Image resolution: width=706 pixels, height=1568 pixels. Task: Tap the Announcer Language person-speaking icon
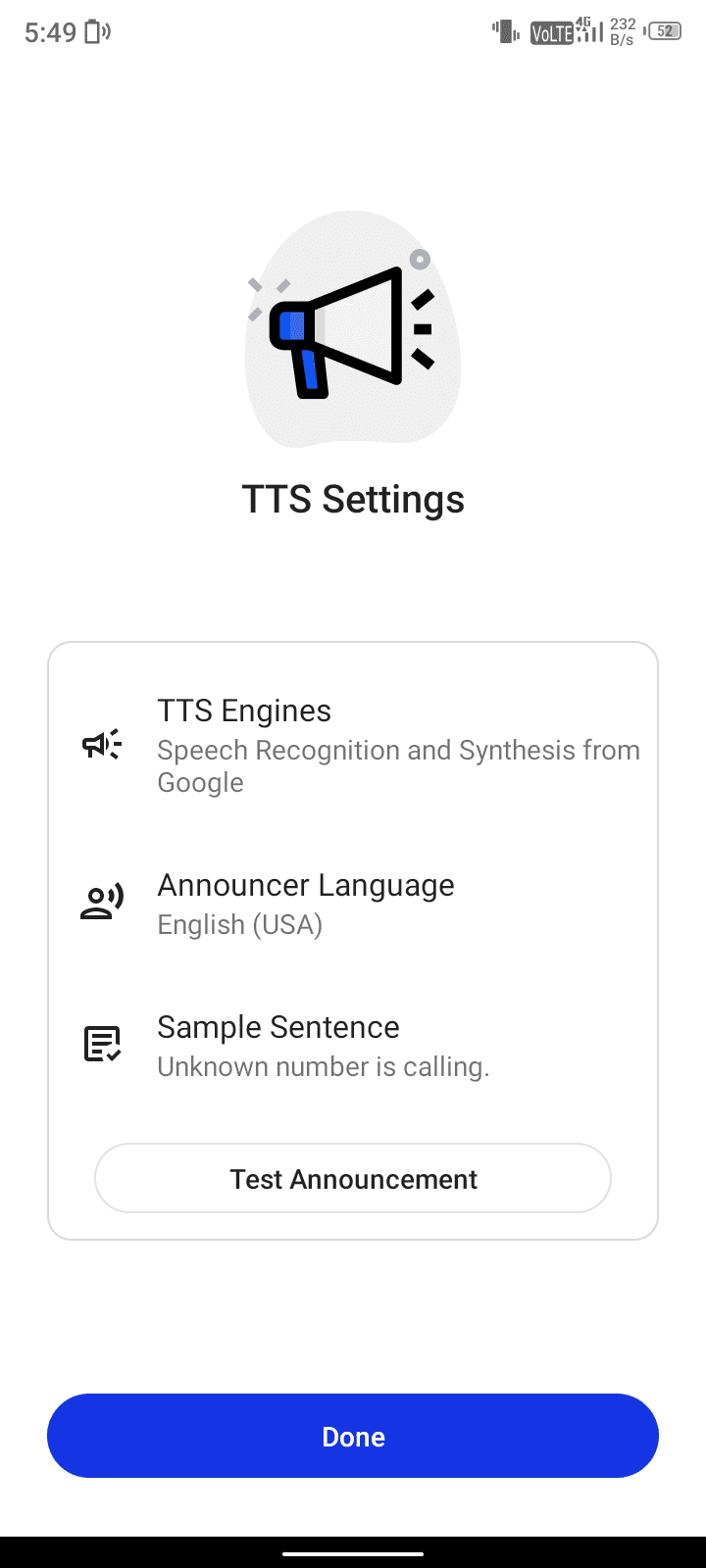click(101, 902)
